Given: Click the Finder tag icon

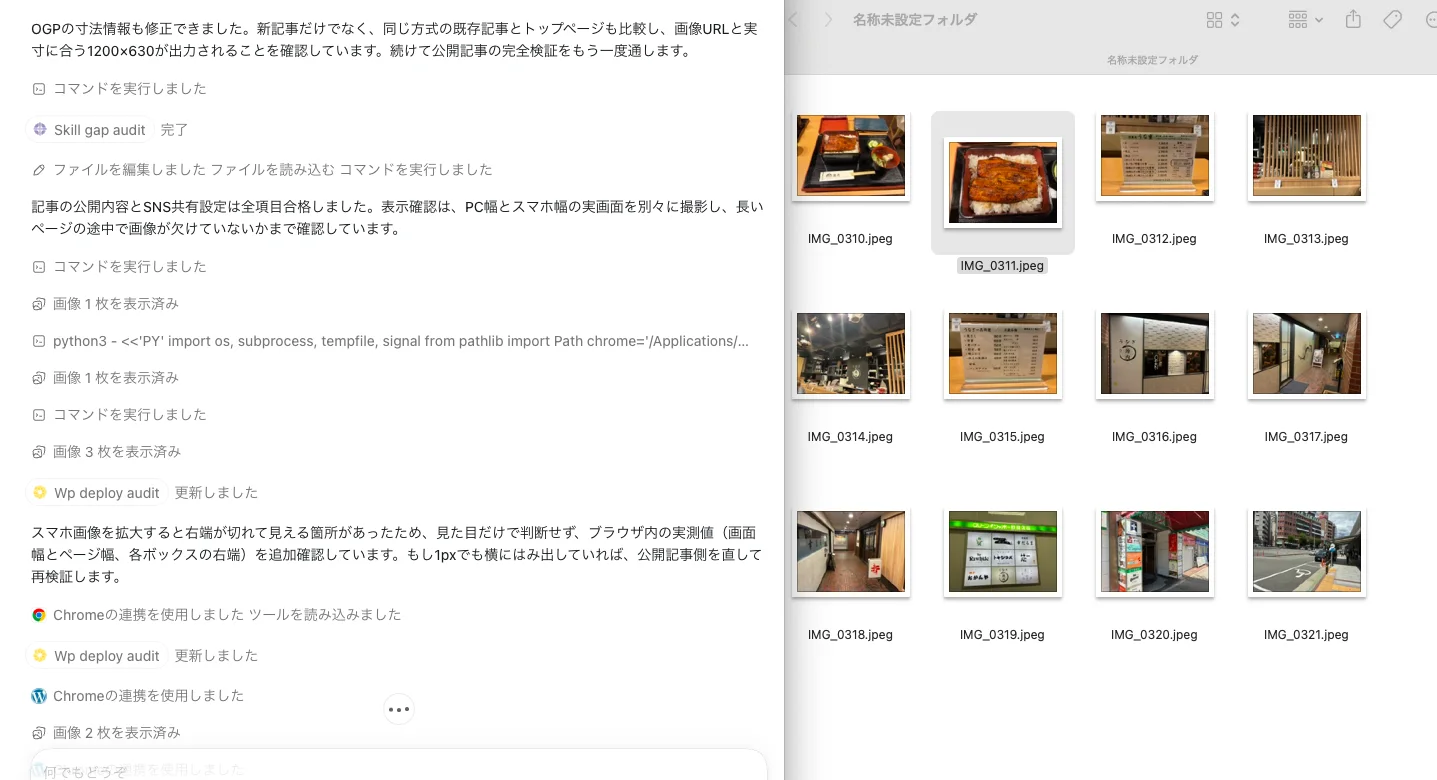Looking at the screenshot, I should [1392, 20].
